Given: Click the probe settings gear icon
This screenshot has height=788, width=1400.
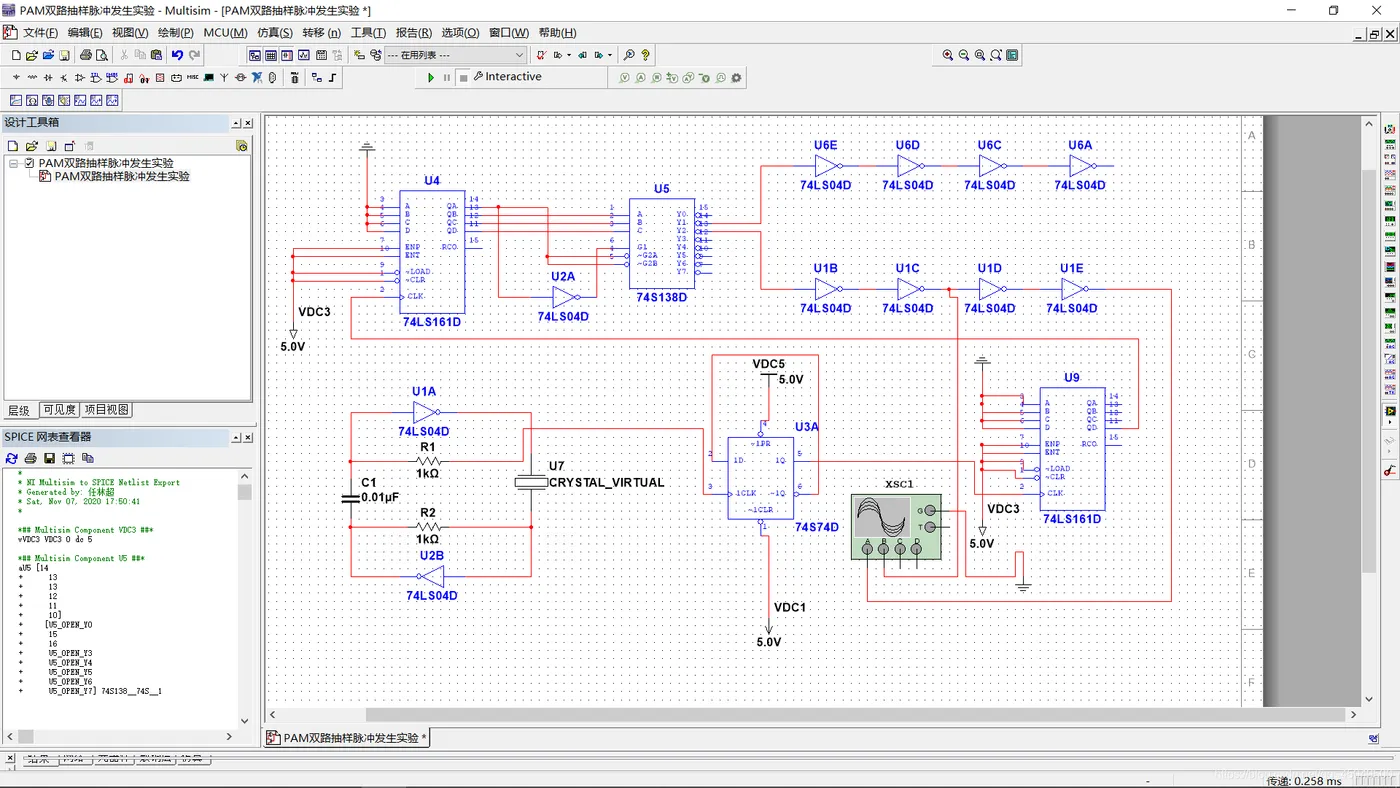Looking at the screenshot, I should (737, 77).
